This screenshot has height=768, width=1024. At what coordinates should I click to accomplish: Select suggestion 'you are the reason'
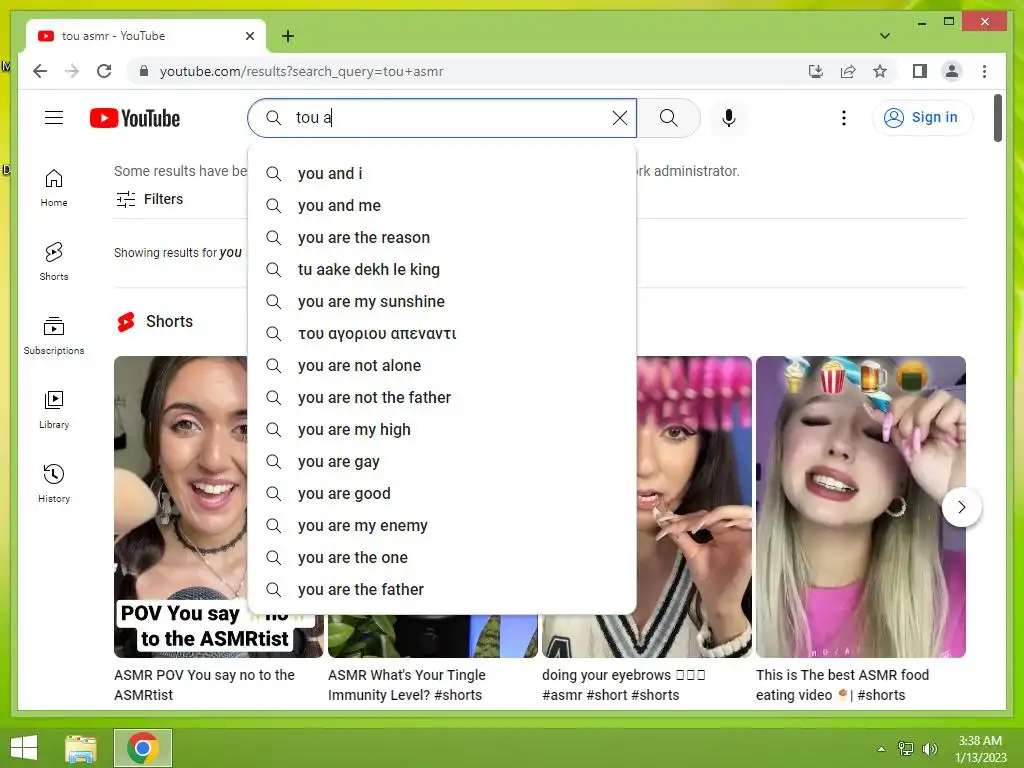click(442, 238)
